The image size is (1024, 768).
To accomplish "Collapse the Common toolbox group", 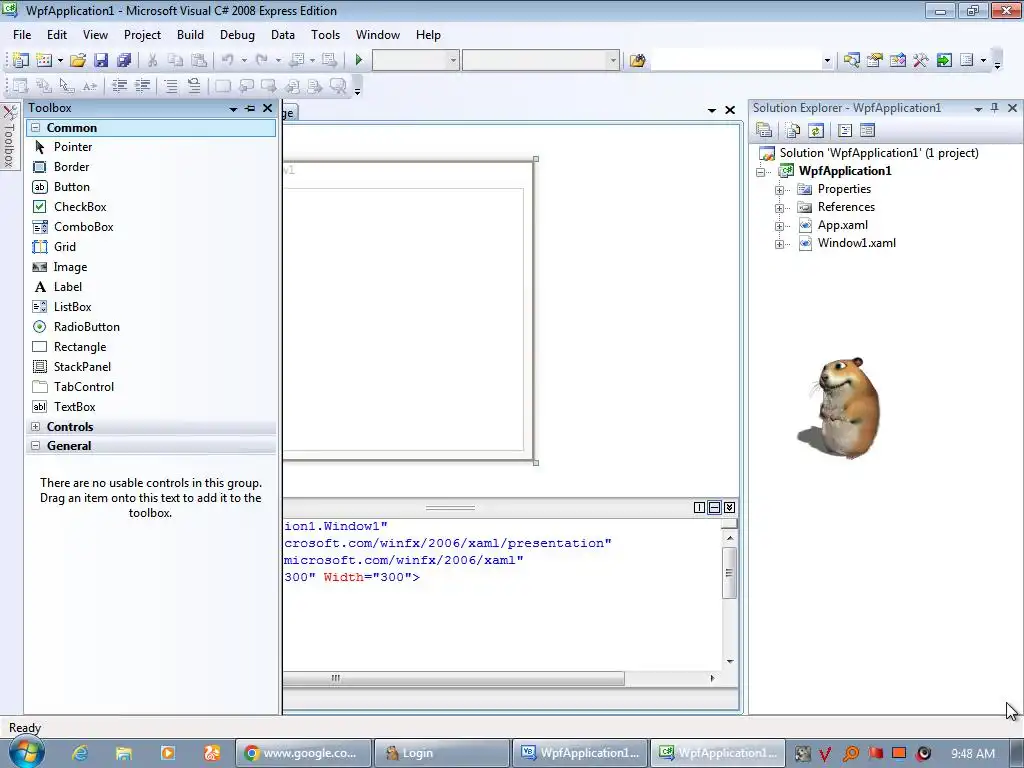I will click(35, 127).
